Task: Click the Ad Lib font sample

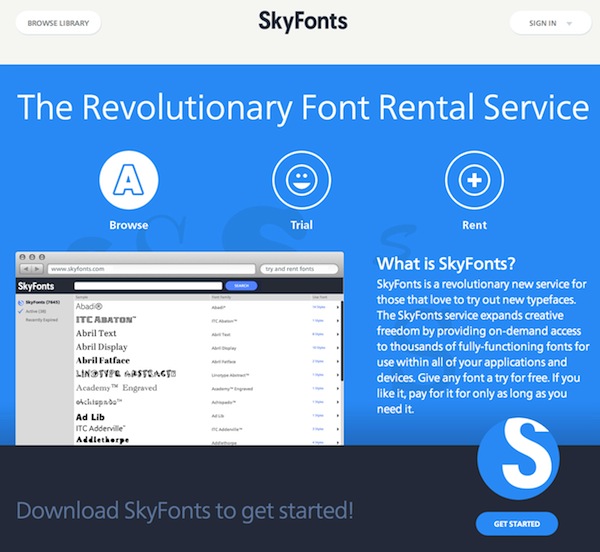Action: pyautogui.click(x=90, y=417)
